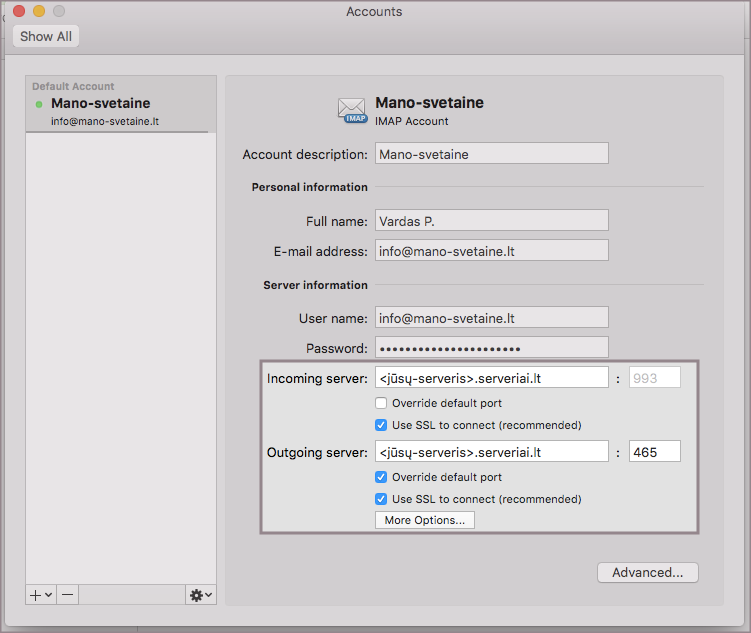Open the plus add-account dropdown
The image size is (751, 633).
(x=41, y=594)
